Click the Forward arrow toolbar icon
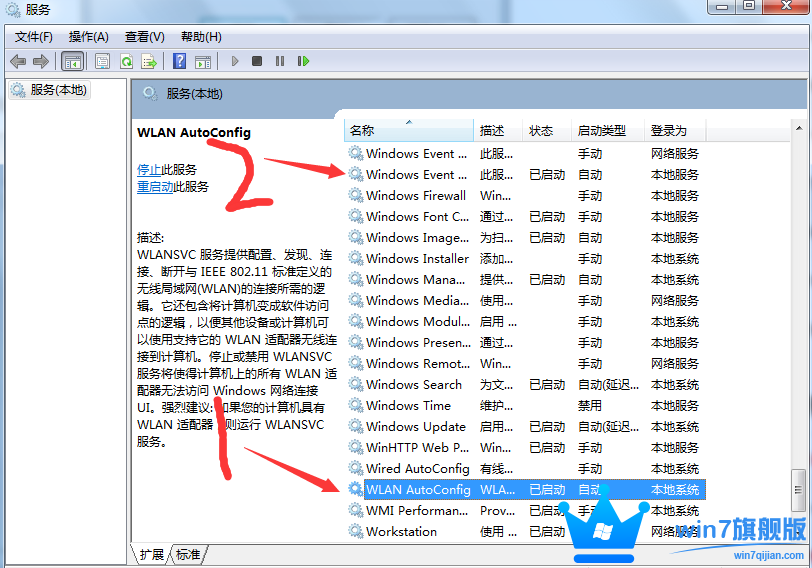This screenshot has width=812, height=568. click(40, 62)
